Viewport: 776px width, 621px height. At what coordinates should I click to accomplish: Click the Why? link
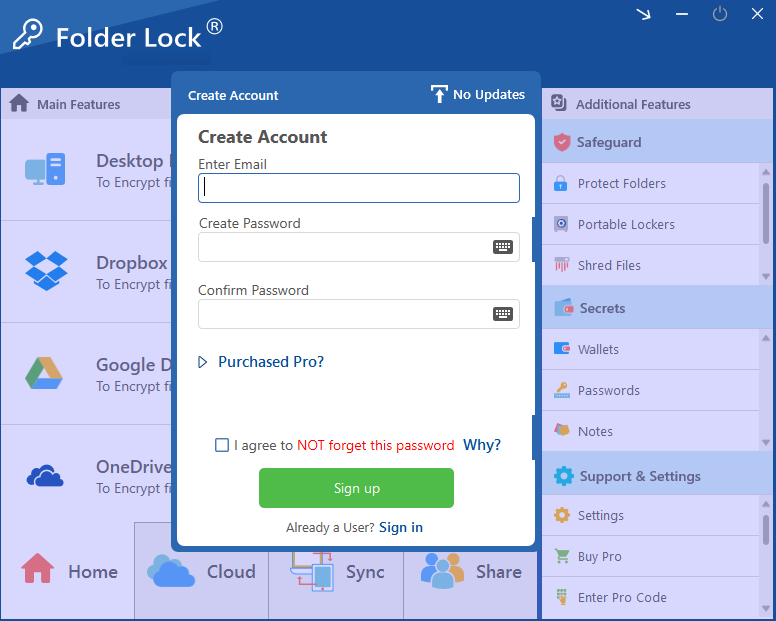click(482, 445)
